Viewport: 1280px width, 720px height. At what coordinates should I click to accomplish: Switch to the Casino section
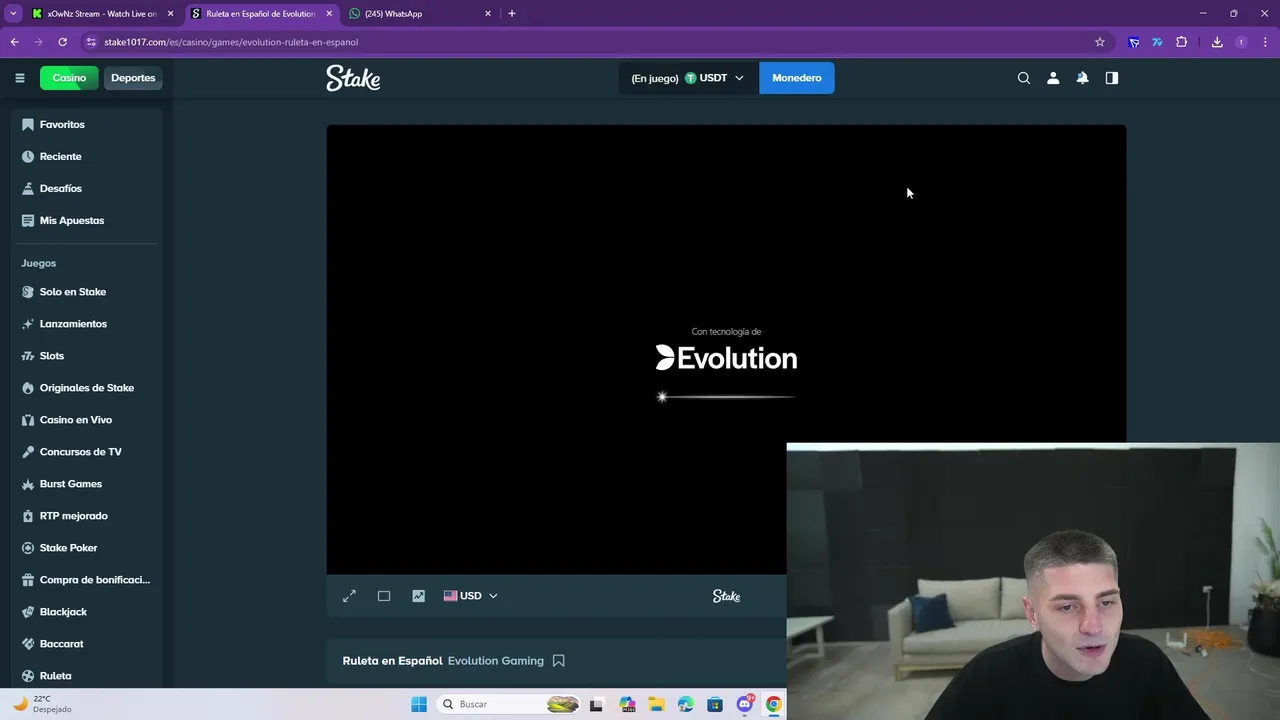click(69, 78)
